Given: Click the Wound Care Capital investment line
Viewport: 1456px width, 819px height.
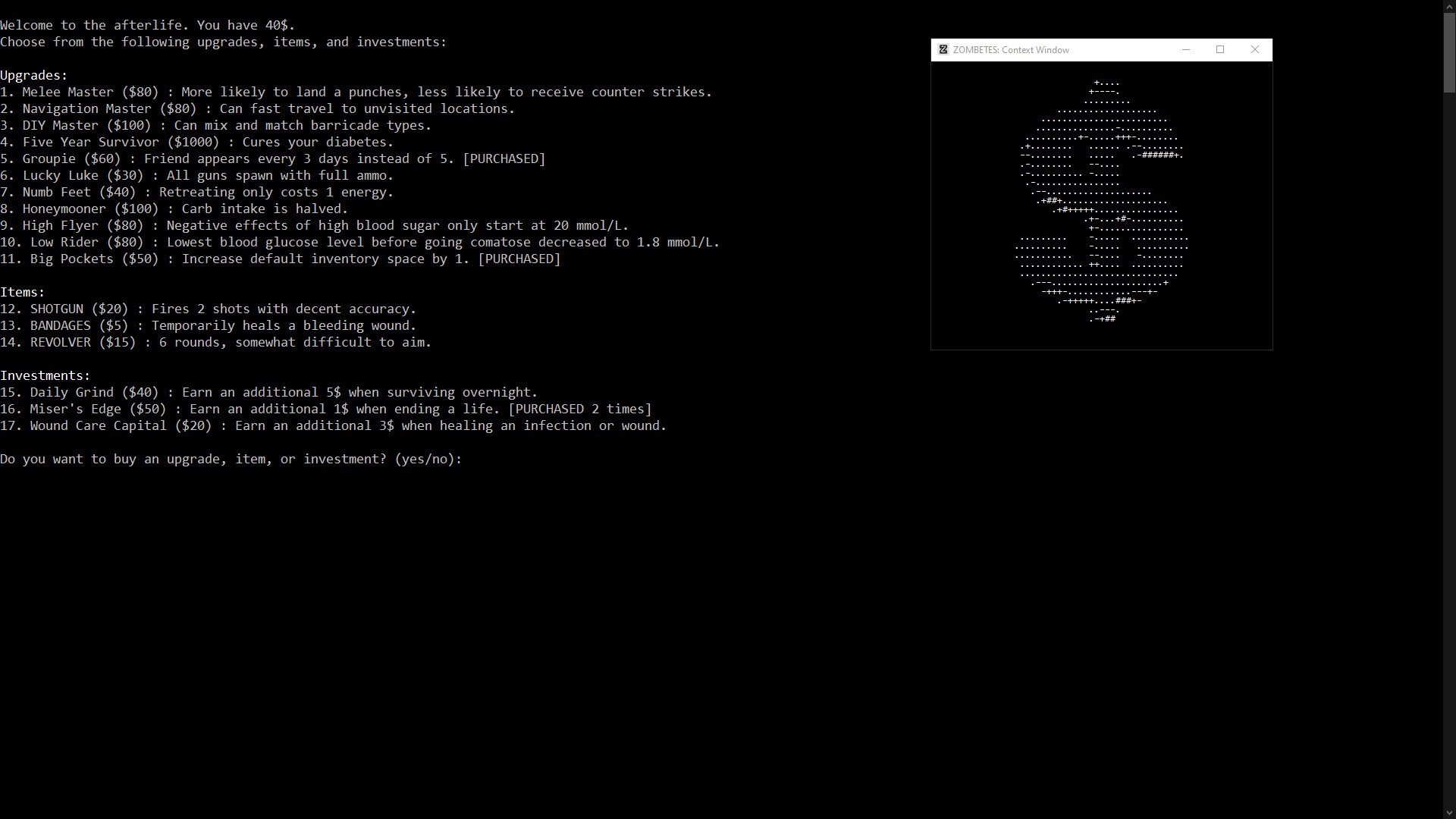Looking at the screenshot, I should click(332, 425).
